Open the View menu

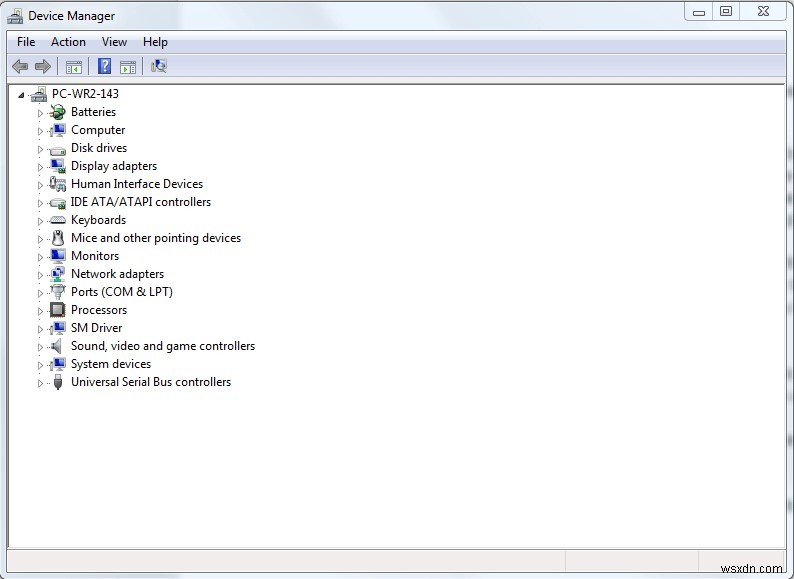click(114, 42)
